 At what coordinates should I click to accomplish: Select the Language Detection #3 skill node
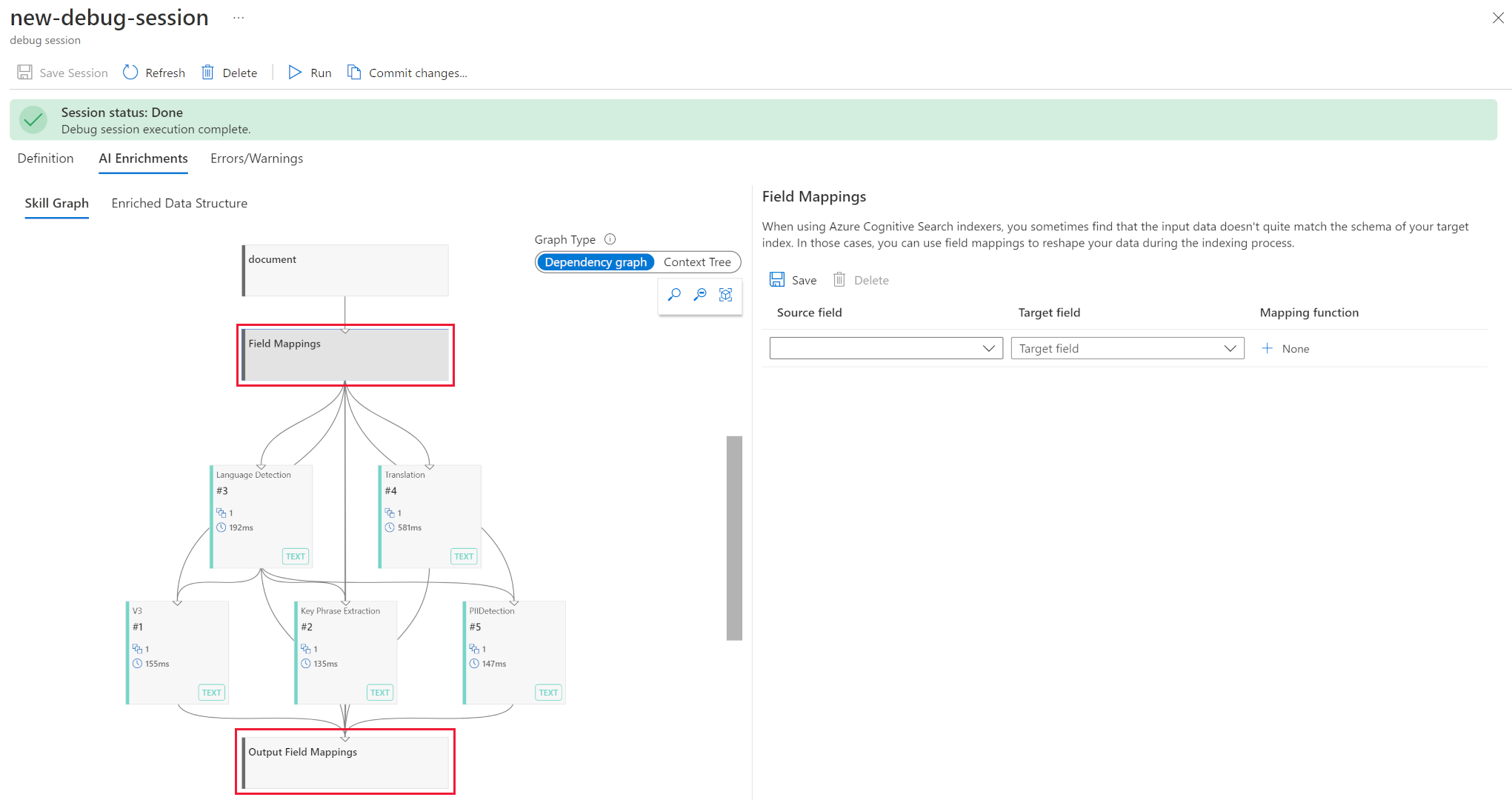262,516
